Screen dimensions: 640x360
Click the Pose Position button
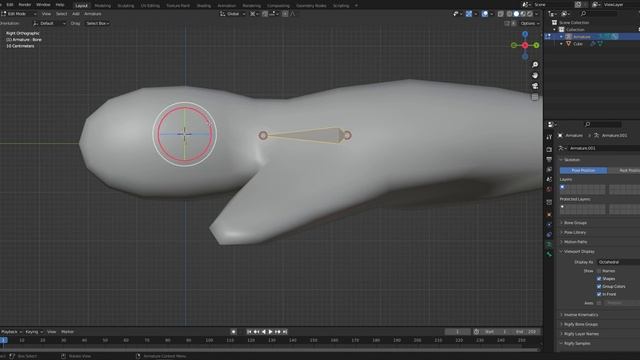pyautogui.click(x=583, y=170)
